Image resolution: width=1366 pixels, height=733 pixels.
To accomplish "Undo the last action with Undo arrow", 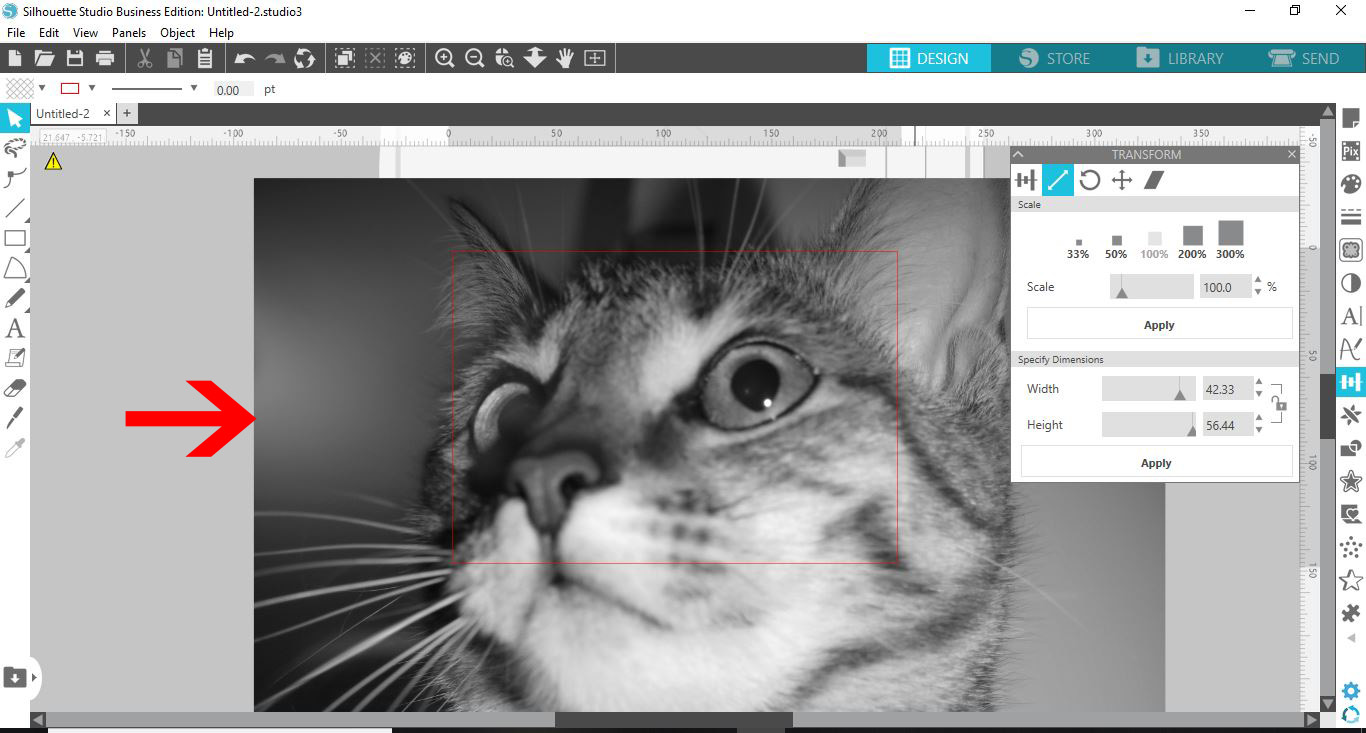I will click(244, 59).
